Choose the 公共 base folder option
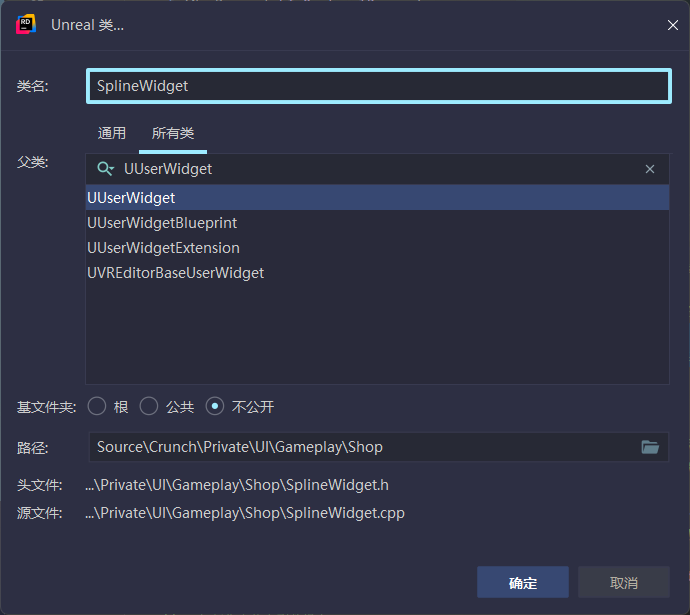 coord(149,406)
